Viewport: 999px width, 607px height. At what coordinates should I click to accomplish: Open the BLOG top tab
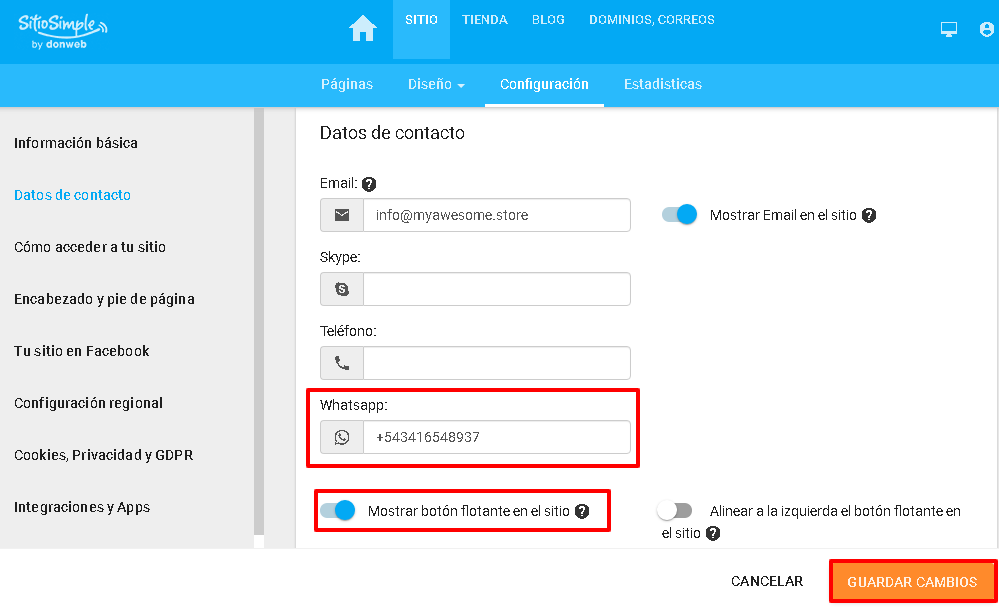click(549, 20)
